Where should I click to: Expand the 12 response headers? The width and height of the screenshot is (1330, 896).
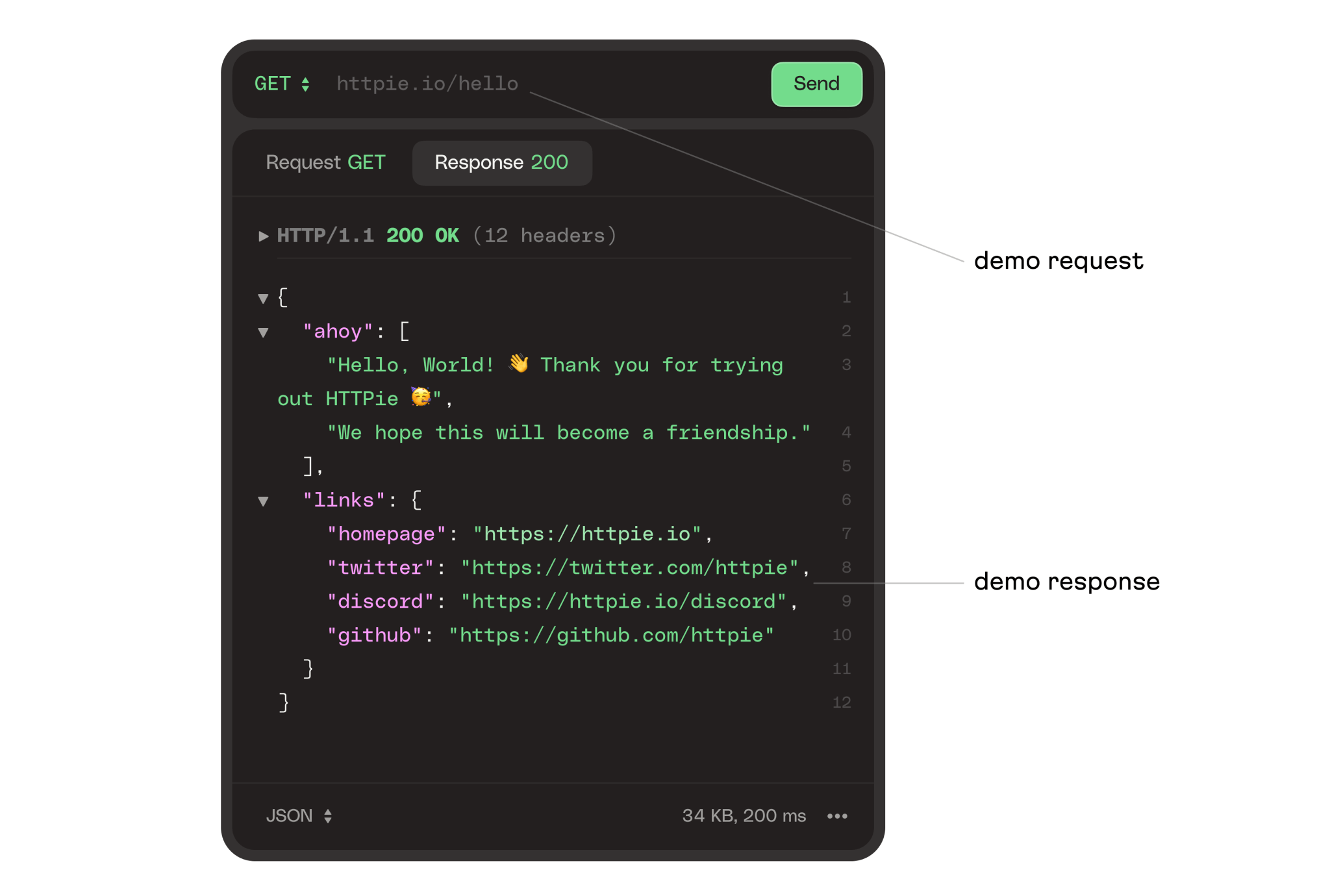pos(263,236)
